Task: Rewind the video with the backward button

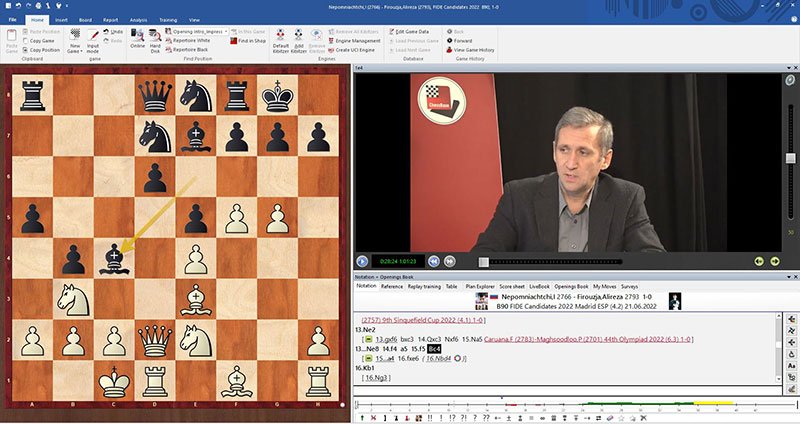Action: pos(435,261)
